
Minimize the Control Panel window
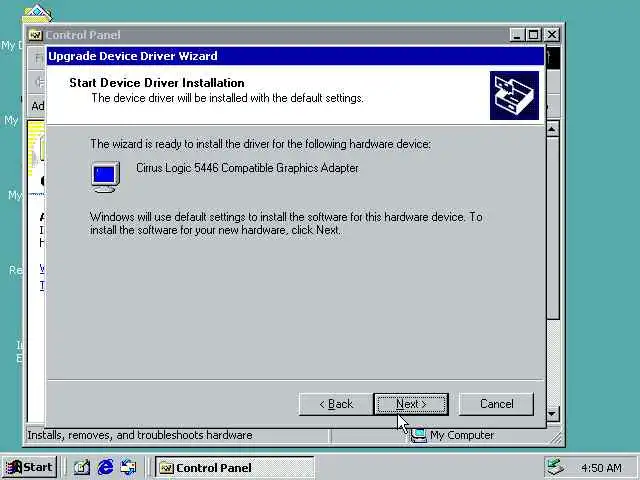517,35
